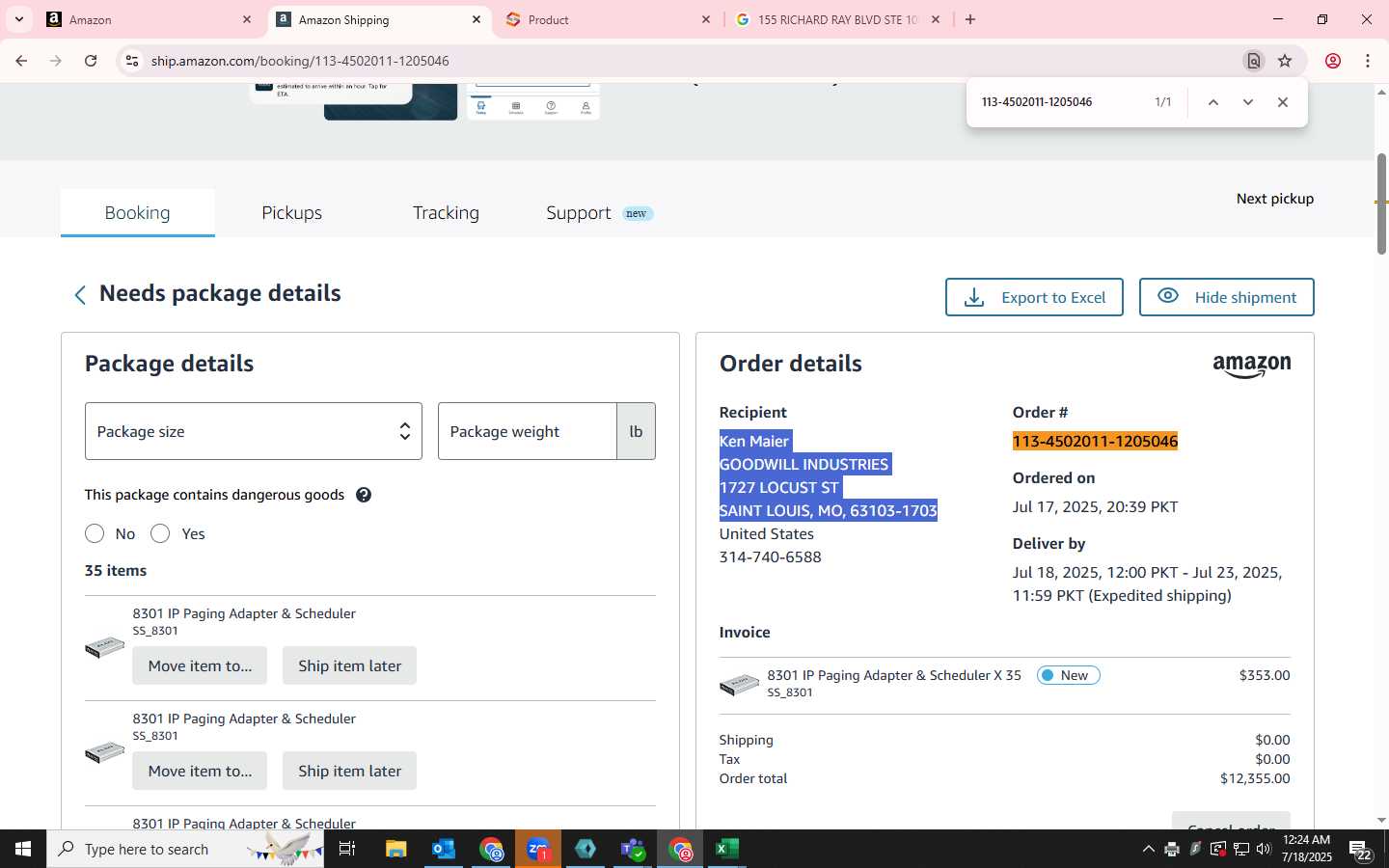Viewport: 1389px width, 868px height.
Task: Open the Chrome profile icon
Action: click(x=1333, y=61)
